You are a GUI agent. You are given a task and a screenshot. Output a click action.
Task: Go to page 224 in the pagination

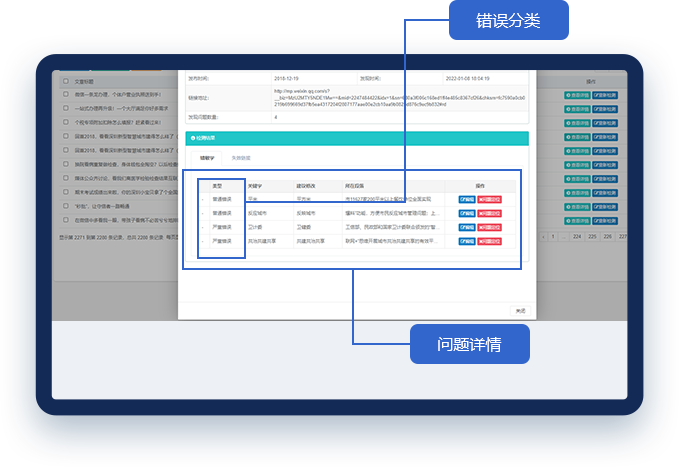pos(577,237)
